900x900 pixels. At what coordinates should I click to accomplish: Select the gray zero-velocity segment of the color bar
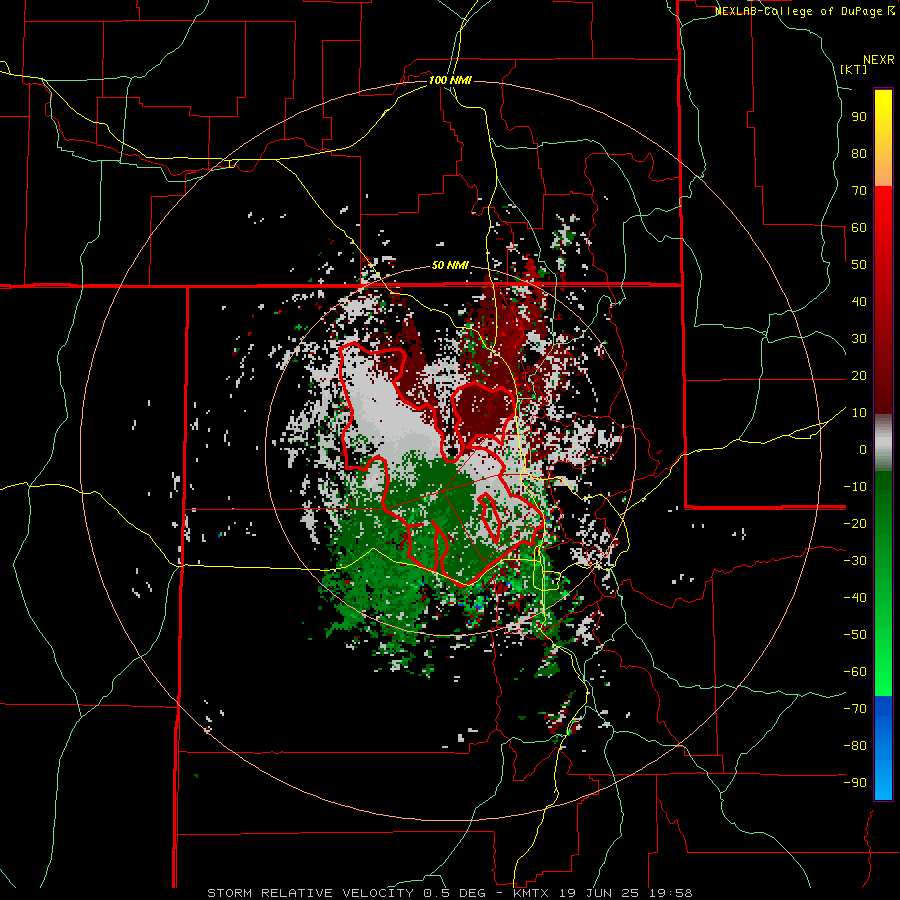point(883,443)
